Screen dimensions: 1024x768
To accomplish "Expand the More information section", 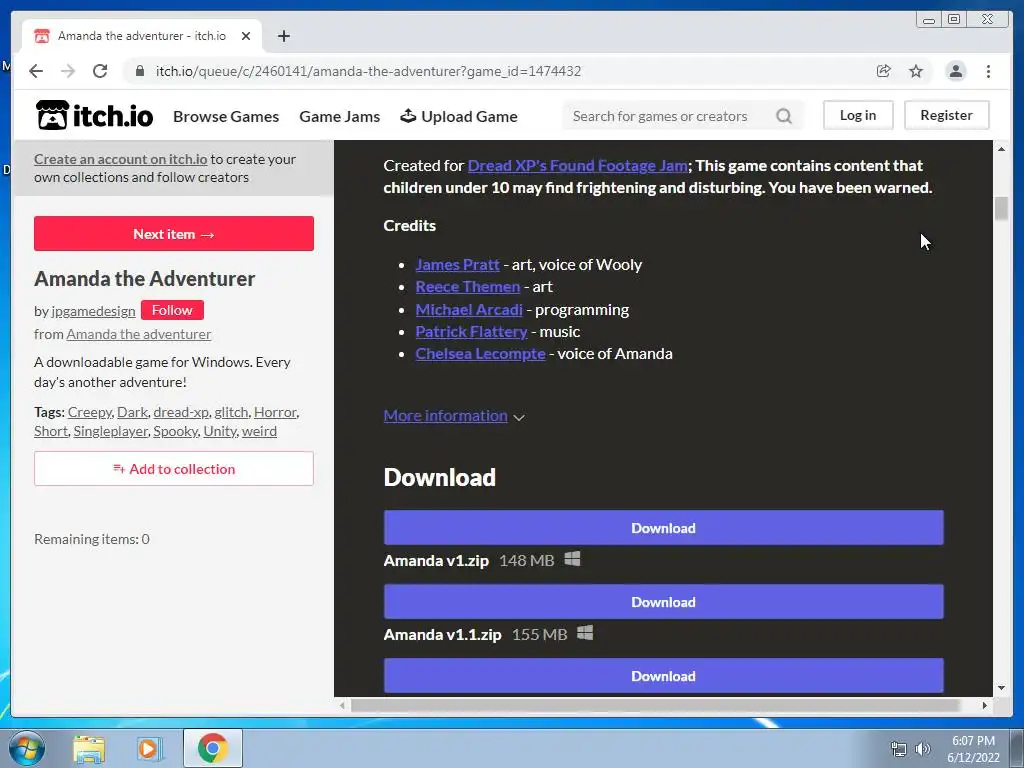I will coord(454,416).
